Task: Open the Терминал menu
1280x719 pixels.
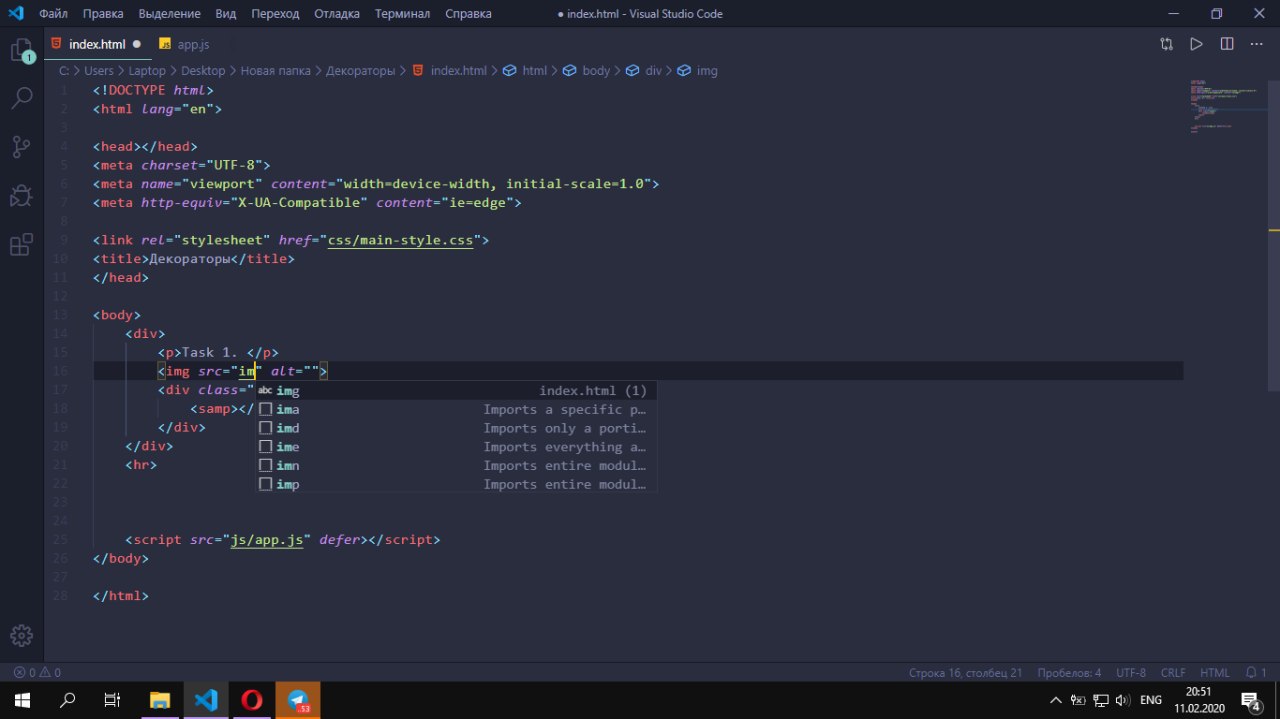Action: 402,14
